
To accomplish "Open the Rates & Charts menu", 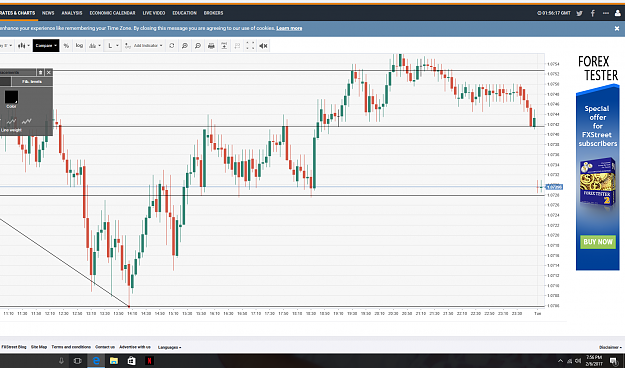I will click(x=18, y=13).
